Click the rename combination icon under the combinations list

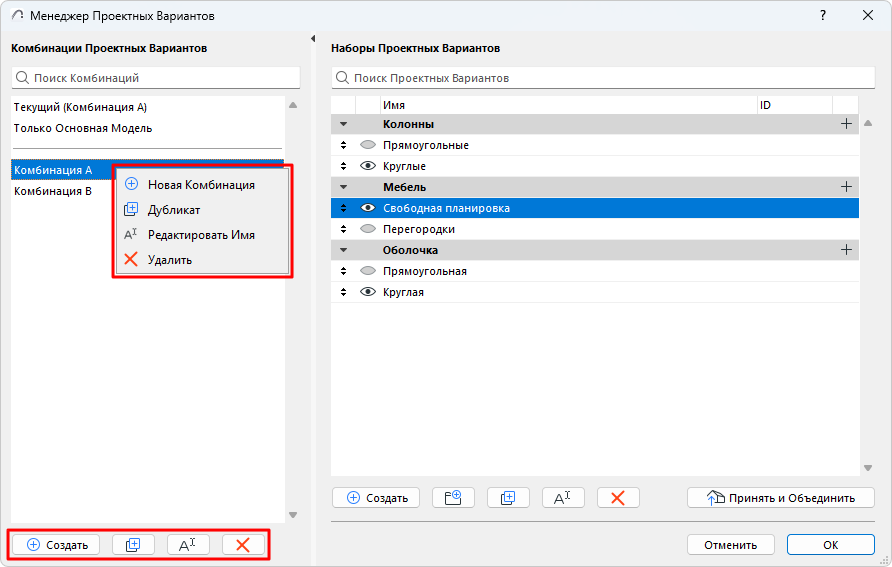188,545
